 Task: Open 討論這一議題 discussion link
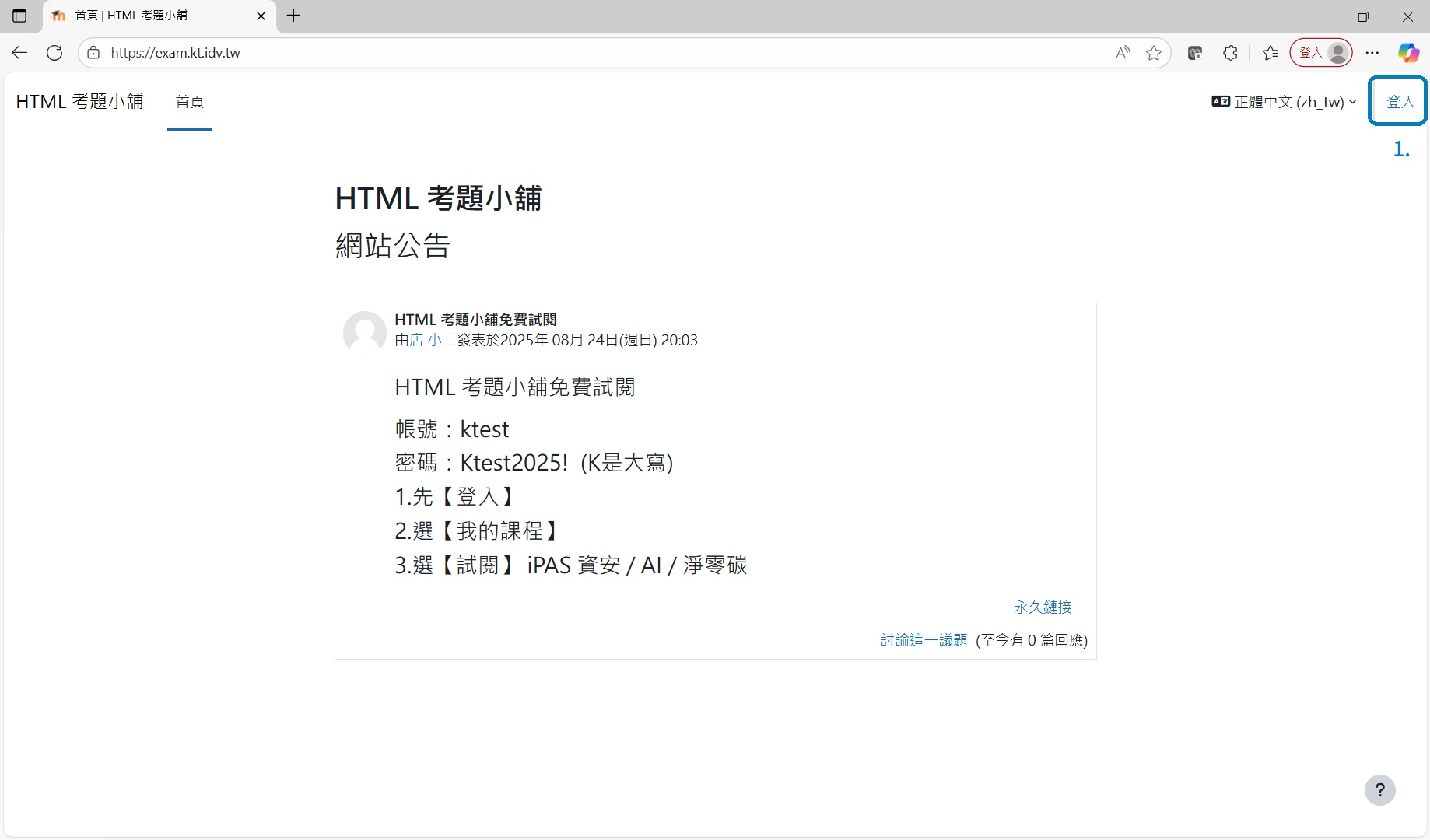(924, 640)
